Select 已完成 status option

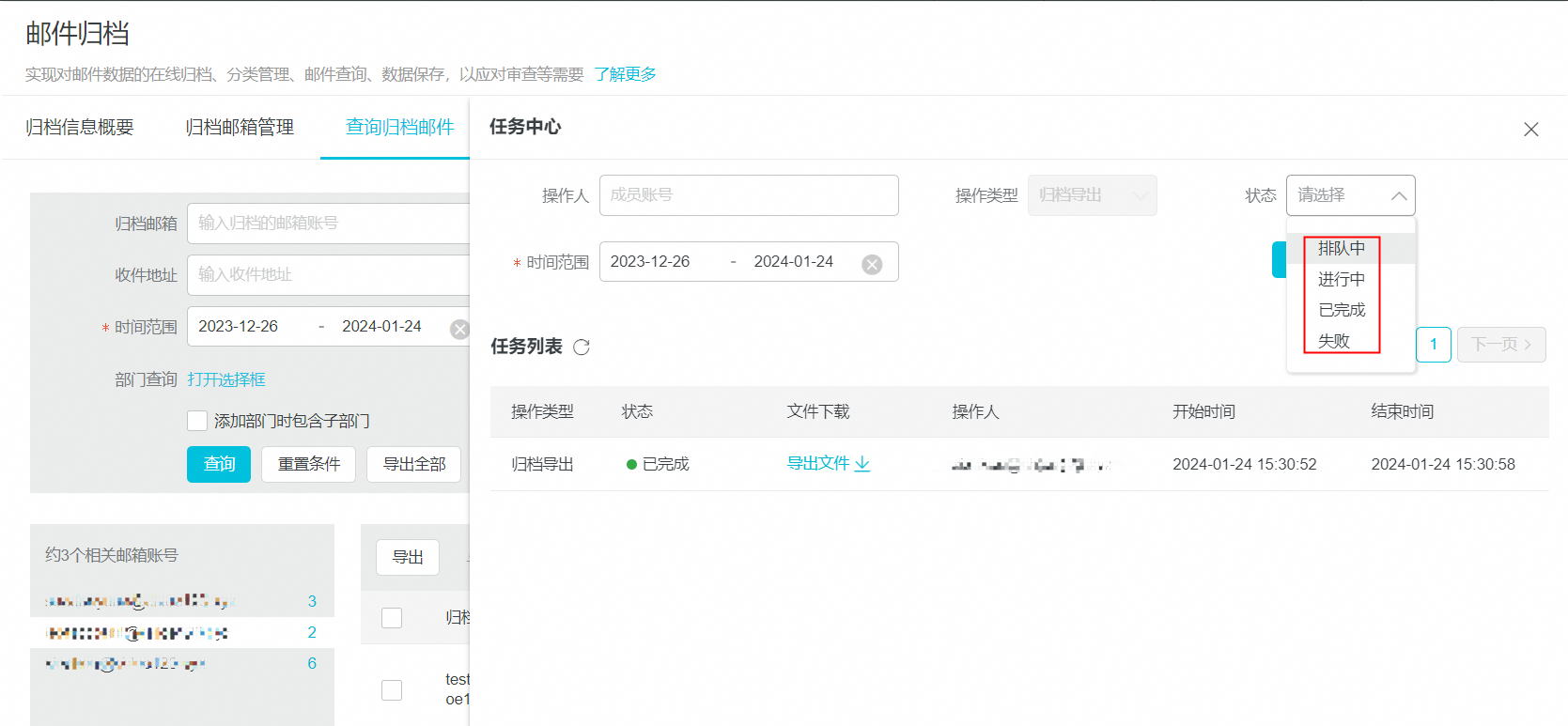pyautogui.click(x=1341, y=310)
